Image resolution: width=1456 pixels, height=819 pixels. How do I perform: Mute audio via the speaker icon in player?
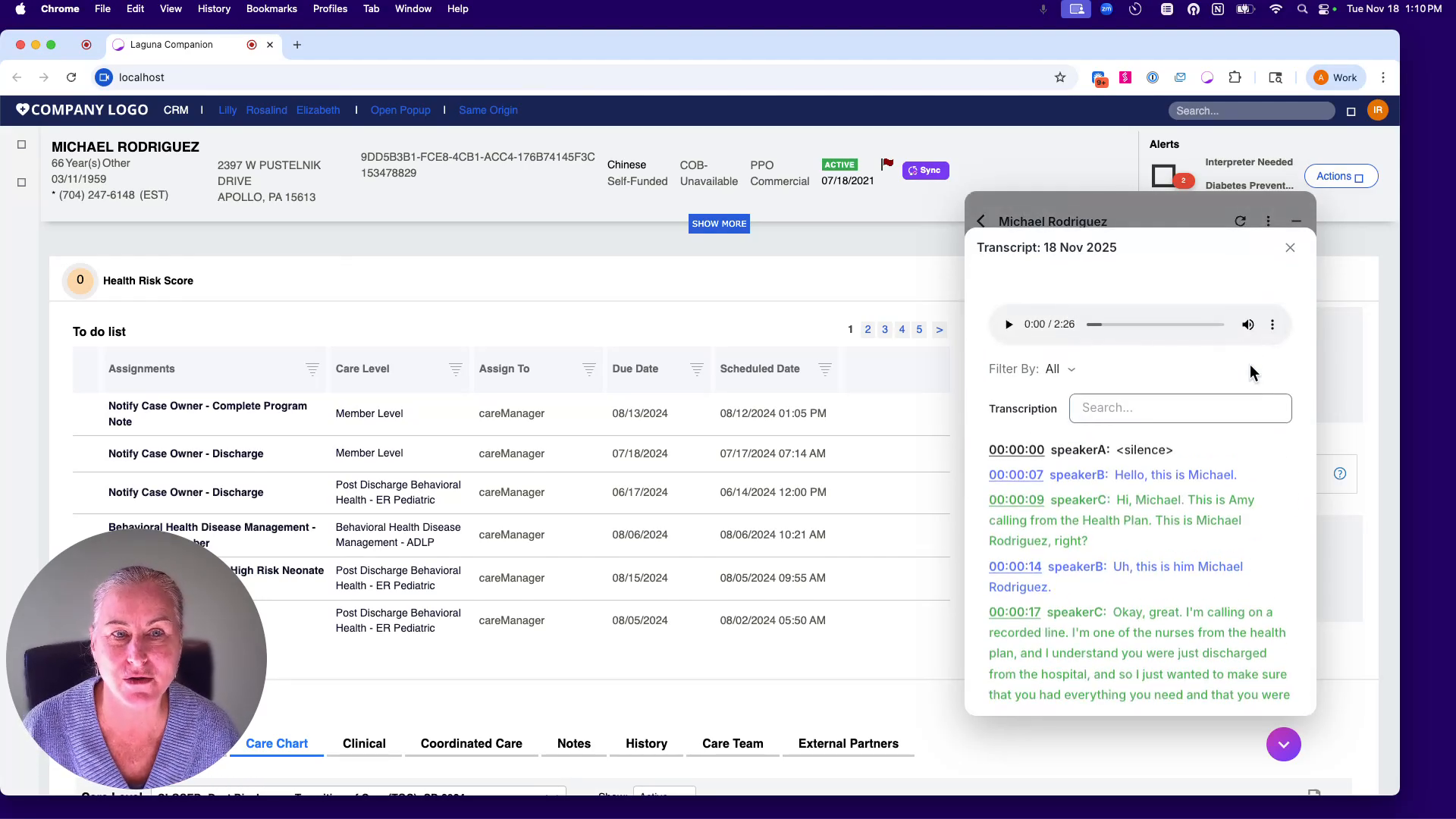coord(1248,324)
